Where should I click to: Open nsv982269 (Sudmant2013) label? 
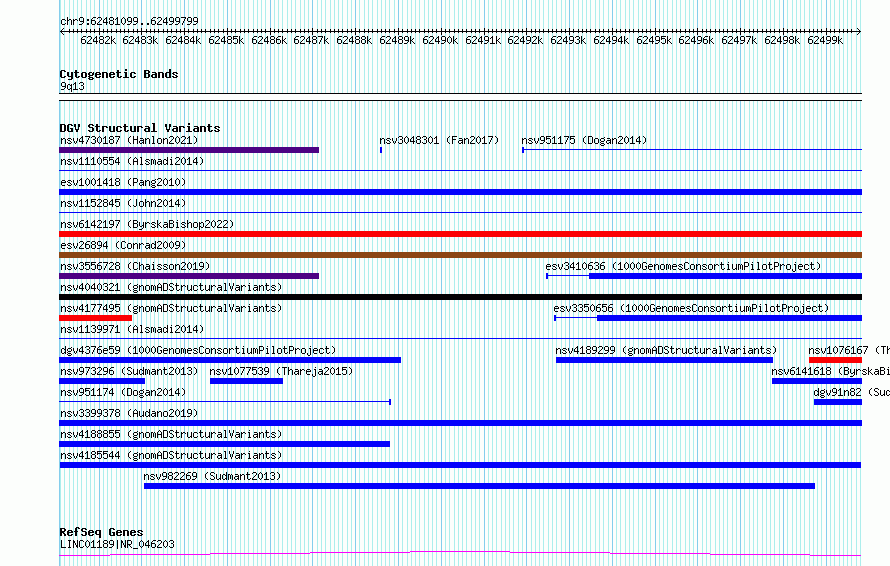pyautogui.click(x=212, y=476)
